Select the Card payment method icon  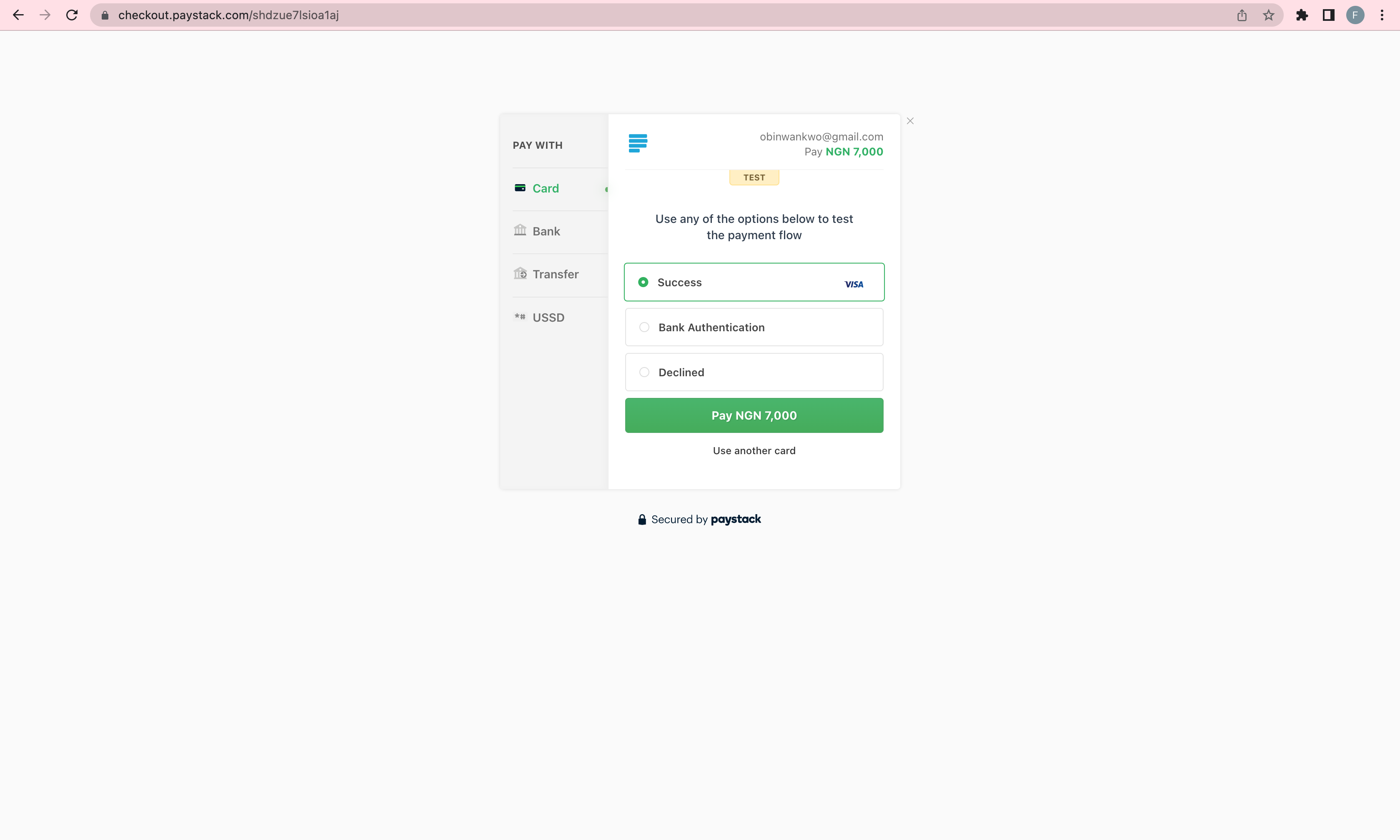pos(520,188)
